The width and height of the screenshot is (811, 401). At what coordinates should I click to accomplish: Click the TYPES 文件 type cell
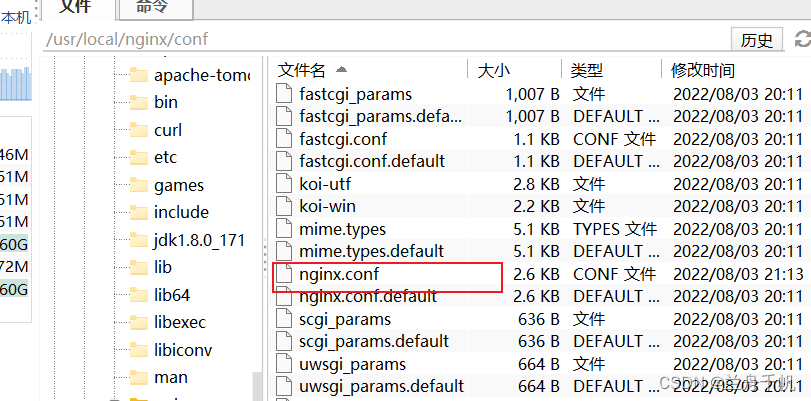tap(615, 229)
